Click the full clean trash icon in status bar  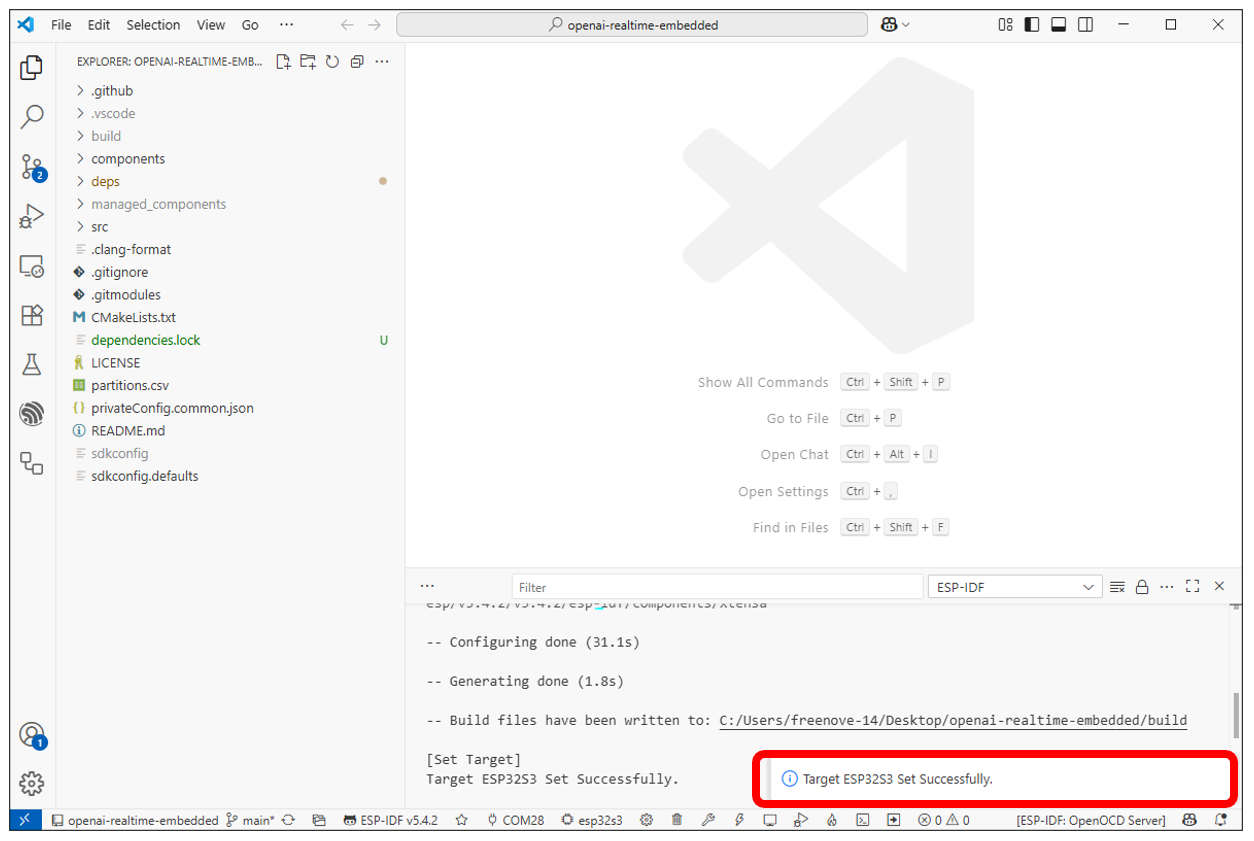[x=677, y=820]
